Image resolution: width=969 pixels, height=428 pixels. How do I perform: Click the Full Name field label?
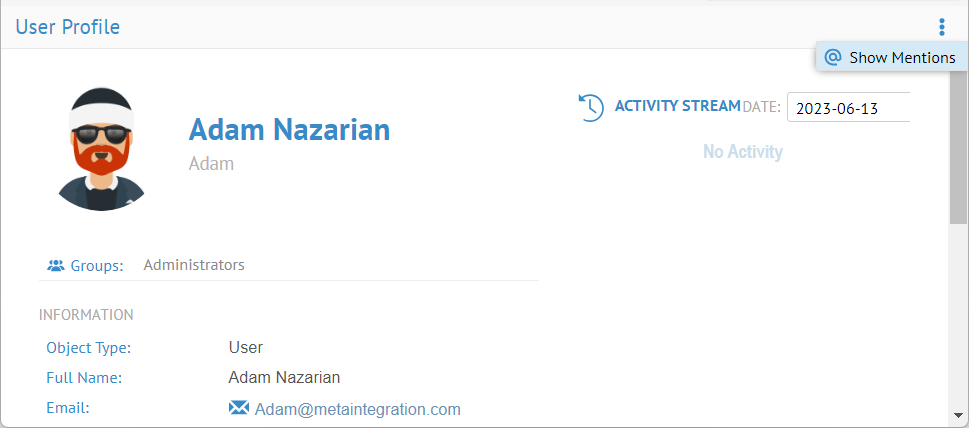(x=84, y=377)
